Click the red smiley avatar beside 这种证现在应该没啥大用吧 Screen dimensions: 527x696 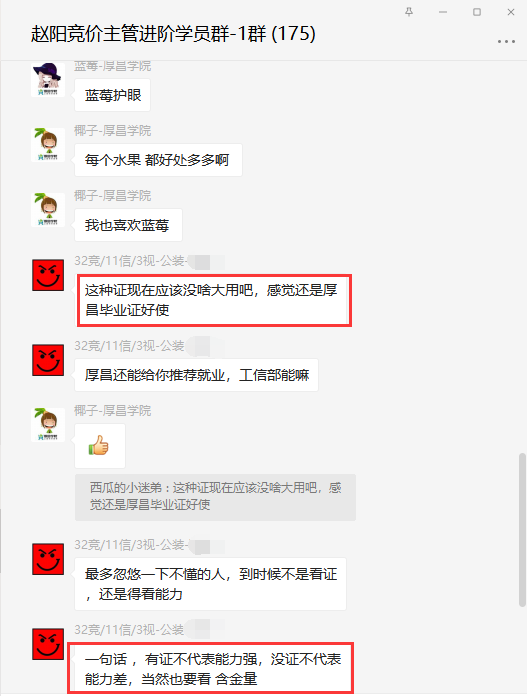[48, 275]
